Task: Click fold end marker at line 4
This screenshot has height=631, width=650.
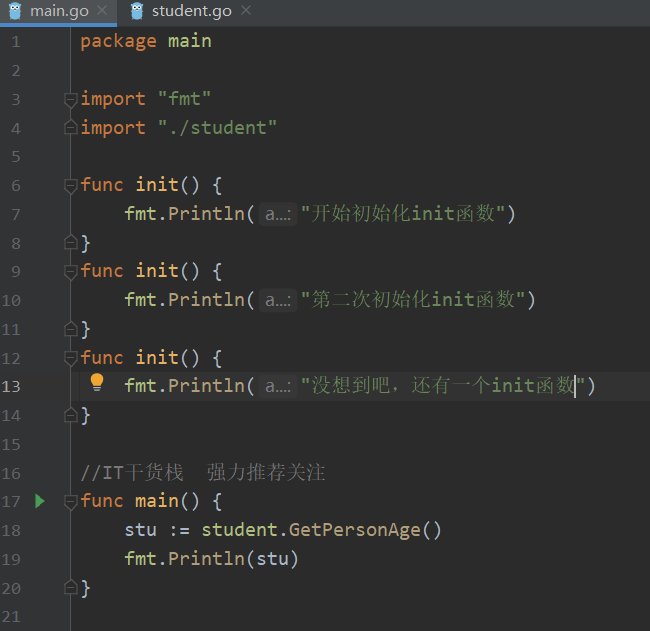Action: click(x=71, y=128)
